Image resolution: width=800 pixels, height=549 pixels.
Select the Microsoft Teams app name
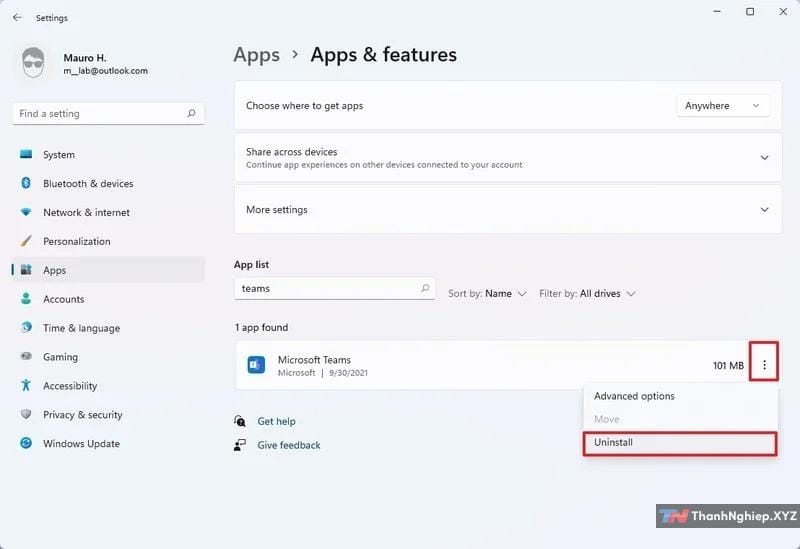pos(314,359)
